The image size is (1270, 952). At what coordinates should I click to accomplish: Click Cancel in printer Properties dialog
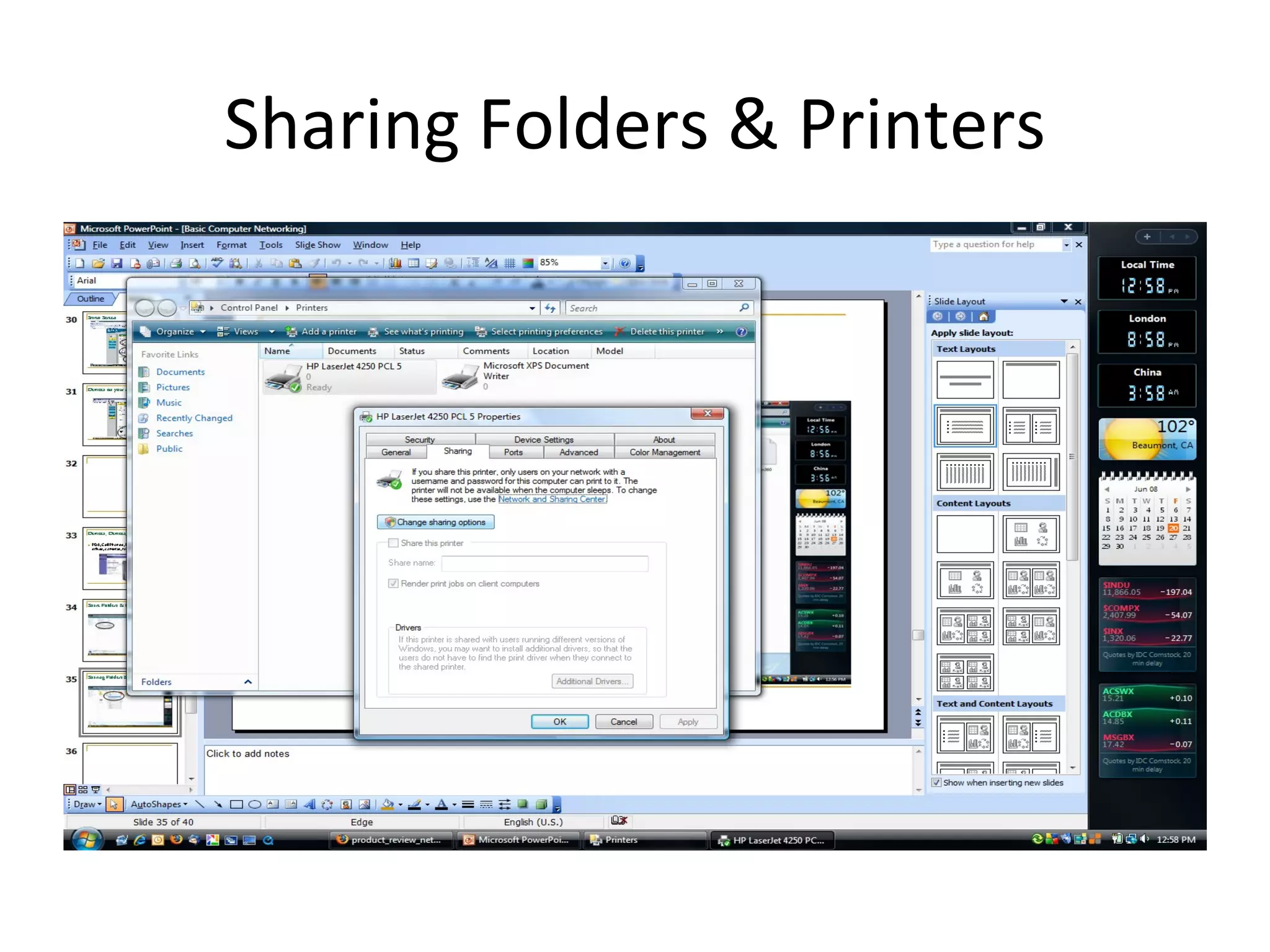click(x=624, y=722)
